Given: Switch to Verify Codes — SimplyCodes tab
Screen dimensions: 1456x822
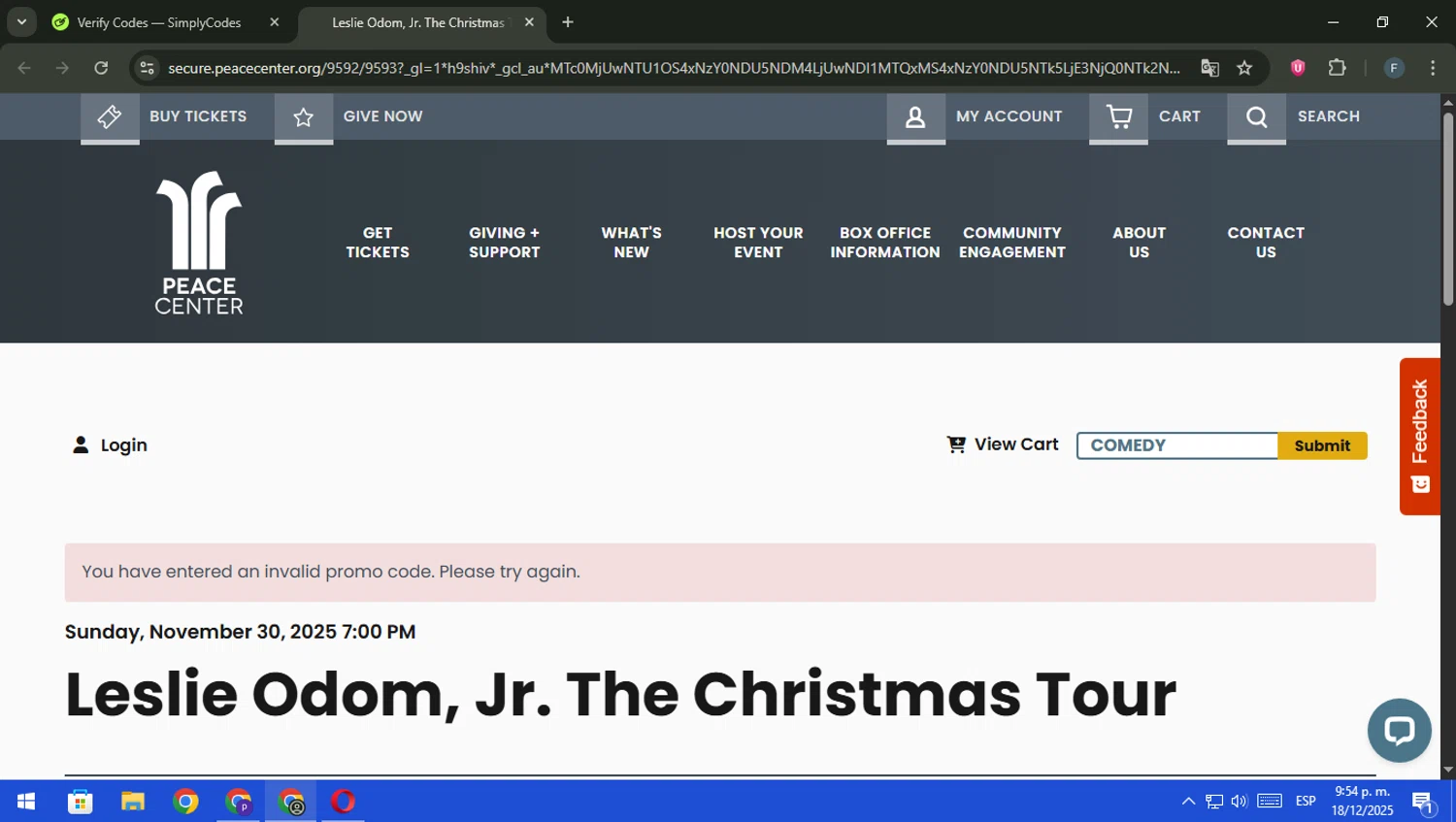Looking at the screenshot, I should [158, 22].
